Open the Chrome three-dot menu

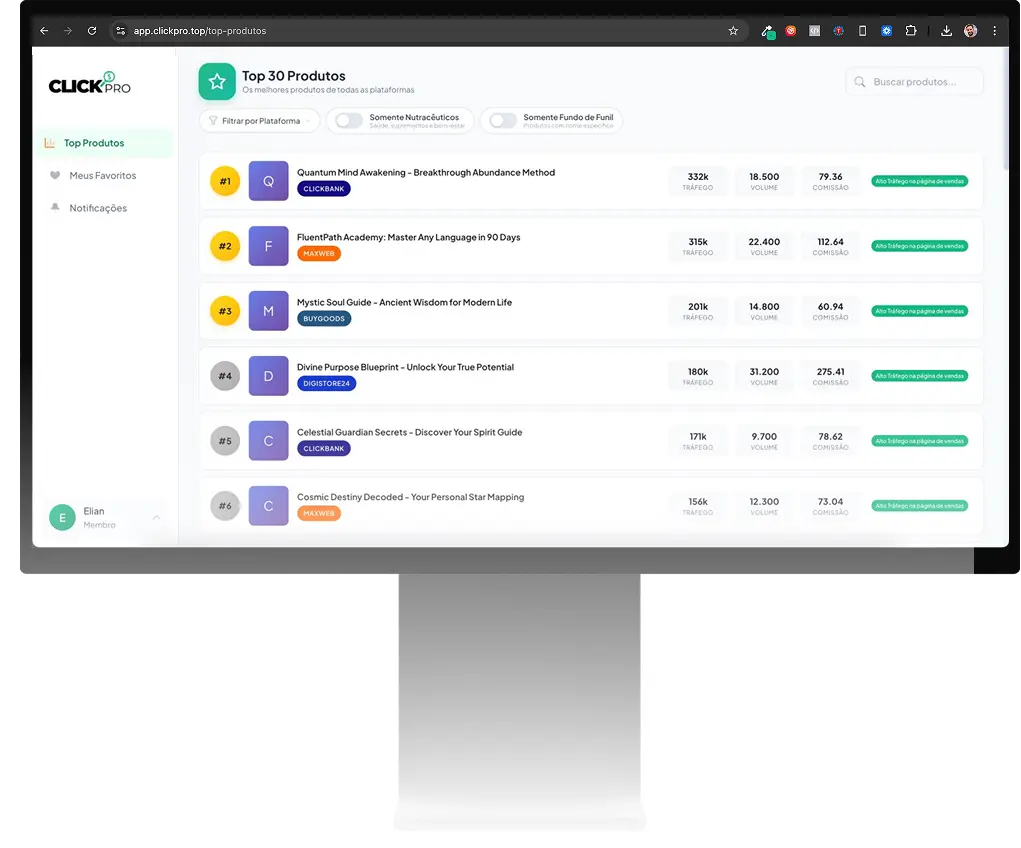[994, 31]
